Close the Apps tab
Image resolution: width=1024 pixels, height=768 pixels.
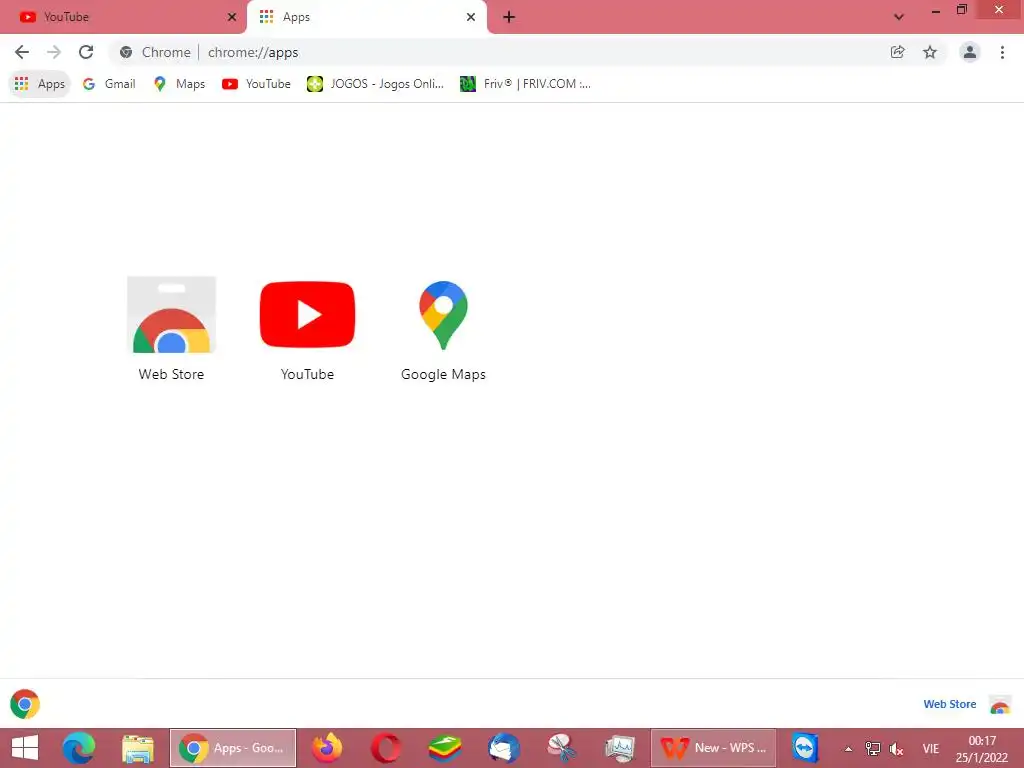coord(471,17)
